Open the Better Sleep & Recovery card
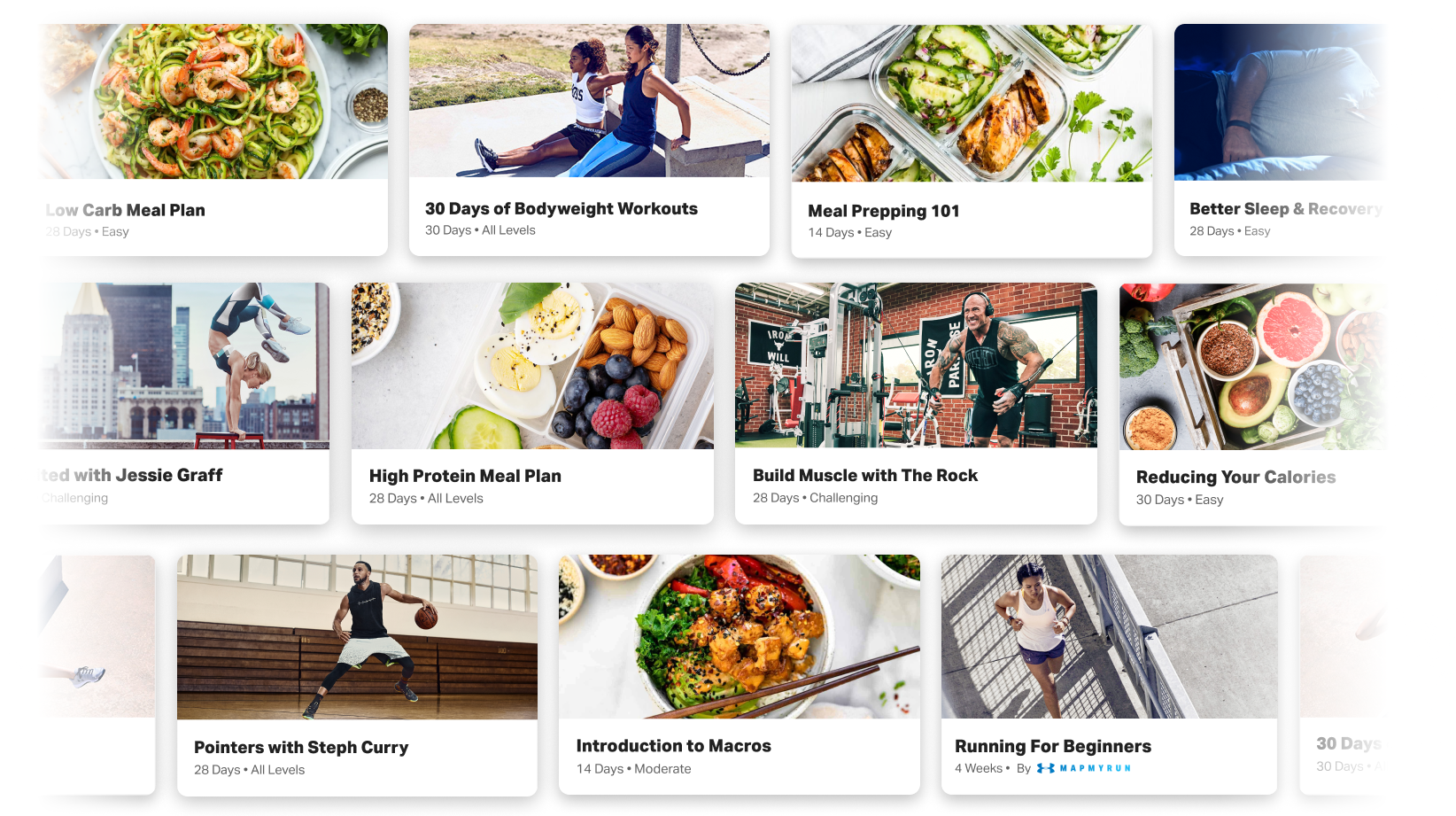The width and height of the screenshot is (1456, 816). (x=1280, y=140)
